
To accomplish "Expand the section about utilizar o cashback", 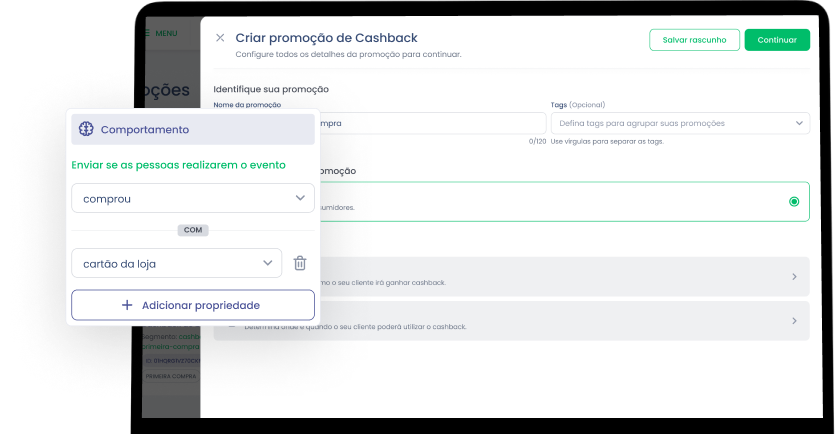I will (794, 321).
